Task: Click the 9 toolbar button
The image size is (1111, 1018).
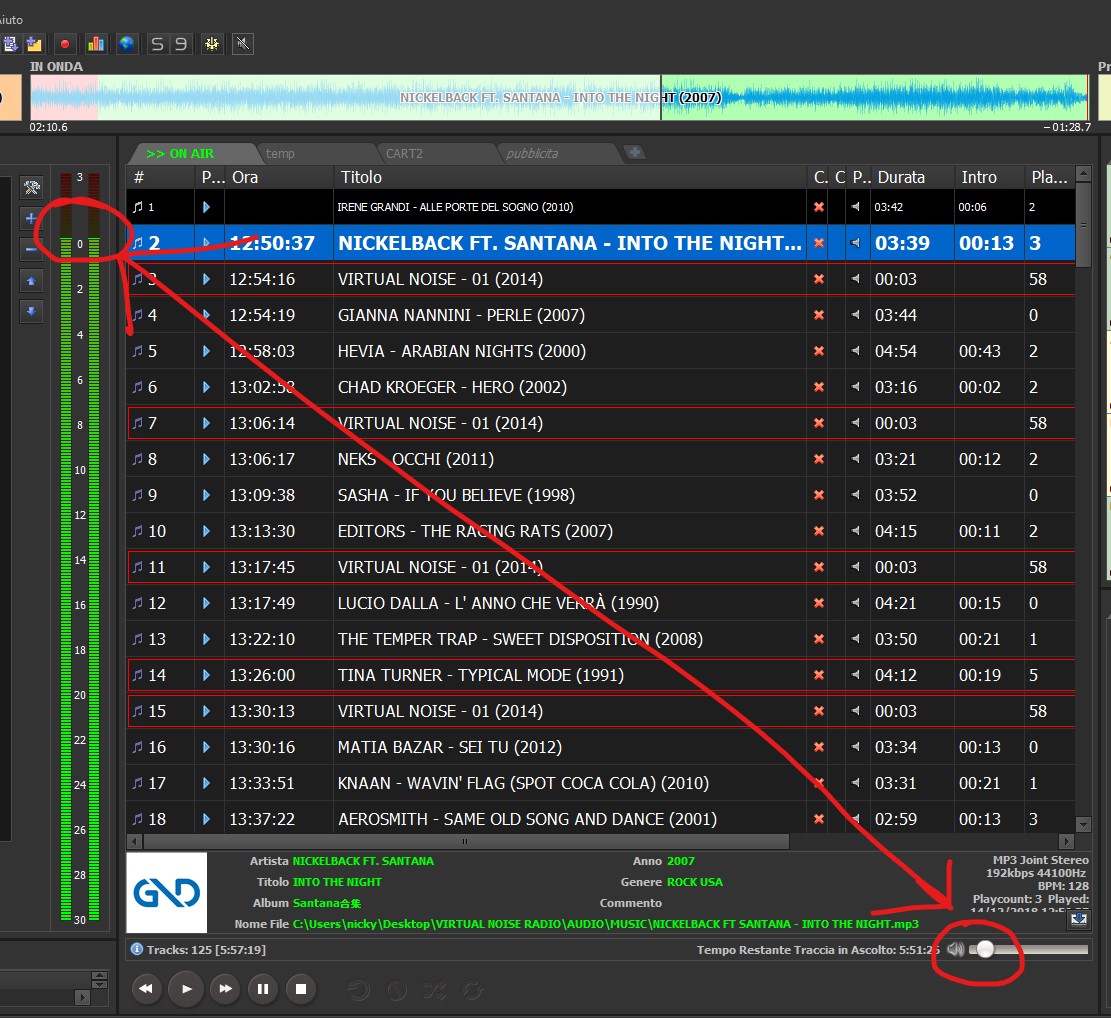Action: pos(181,44)
